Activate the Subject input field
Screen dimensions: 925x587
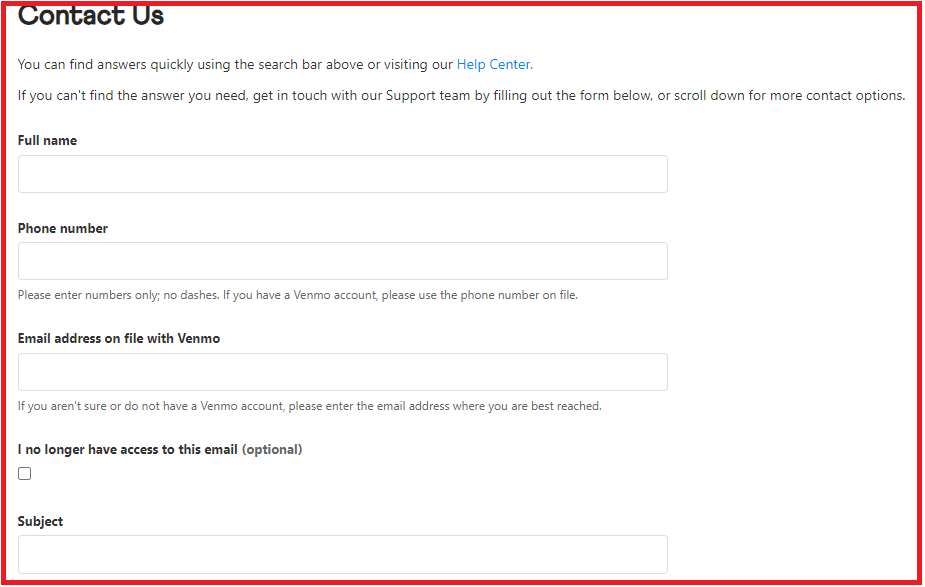coord(343,554)
